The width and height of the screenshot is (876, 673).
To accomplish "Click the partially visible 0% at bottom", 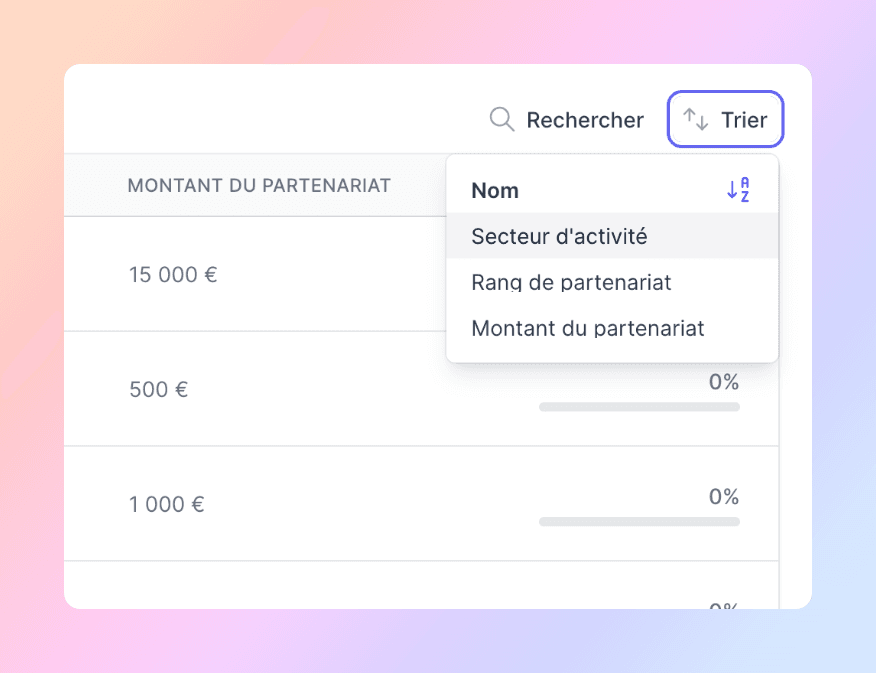I will (x=724, y=605).
